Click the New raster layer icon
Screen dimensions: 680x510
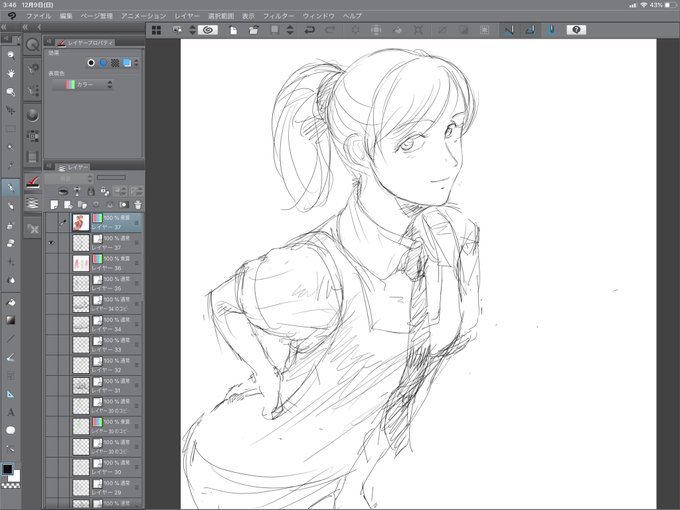(54, 205)
